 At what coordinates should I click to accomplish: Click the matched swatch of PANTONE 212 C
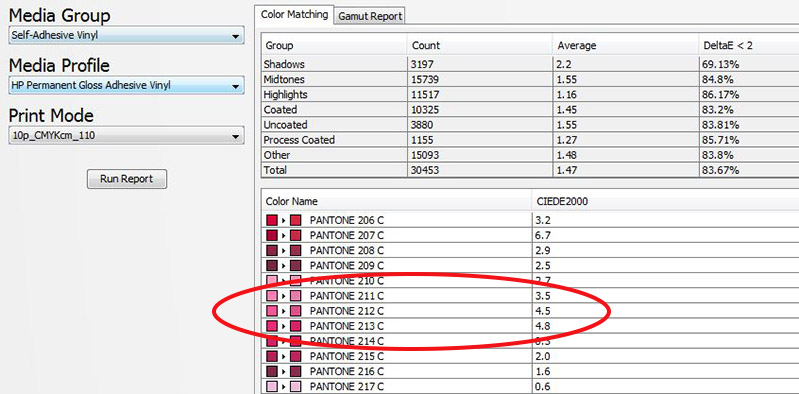point(296,310)
